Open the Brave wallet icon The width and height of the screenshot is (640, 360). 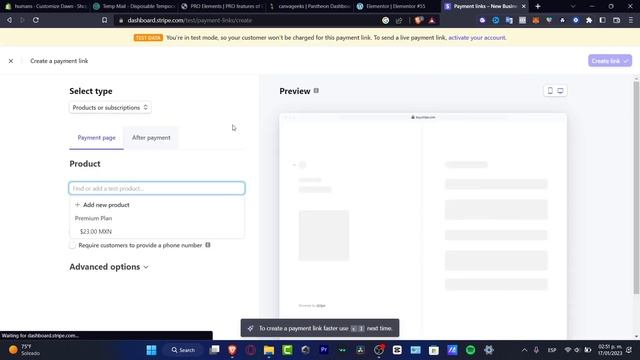[x=616, y=20]
